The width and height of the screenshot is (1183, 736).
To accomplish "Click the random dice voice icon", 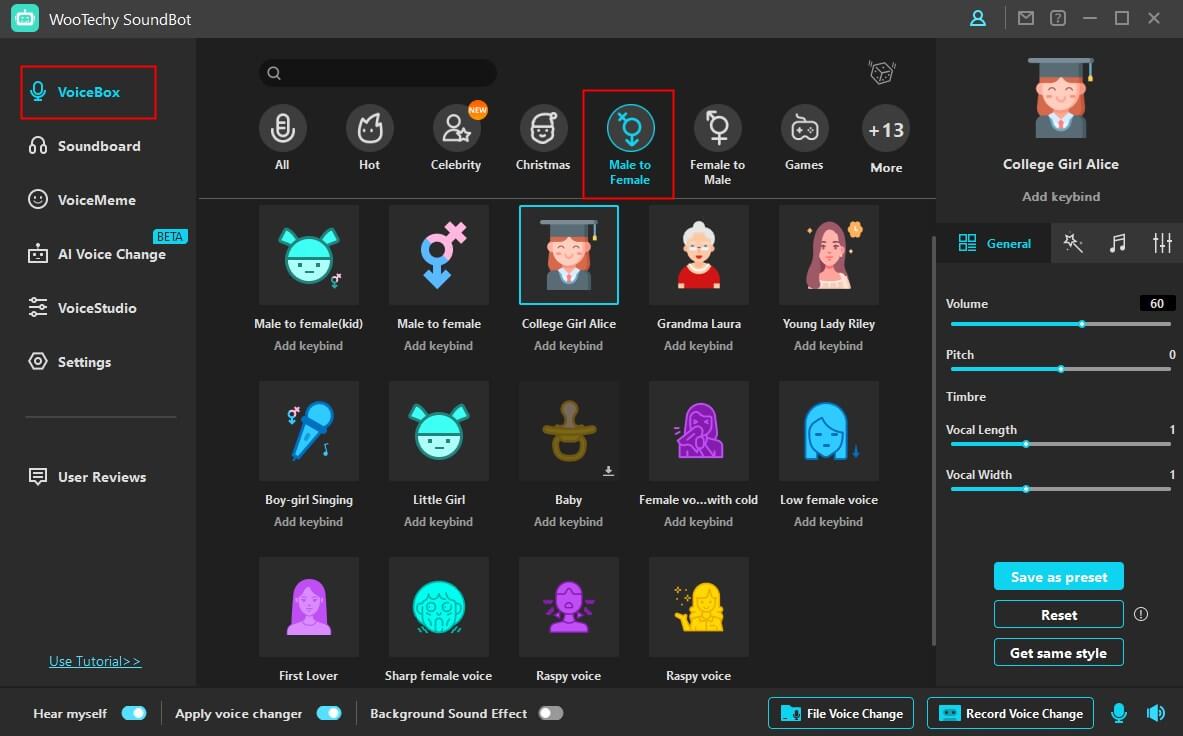I will [x=881, y=72].
